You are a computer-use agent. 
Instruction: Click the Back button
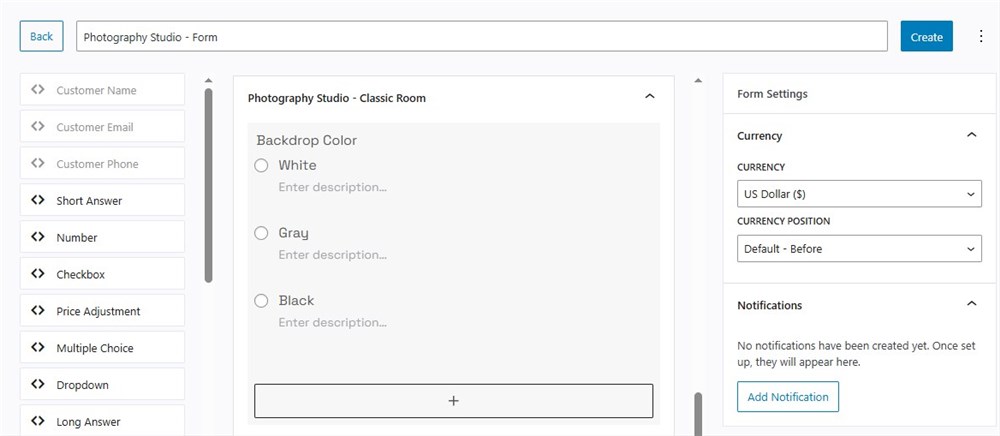pyautogui.click(x=41, y=37)
